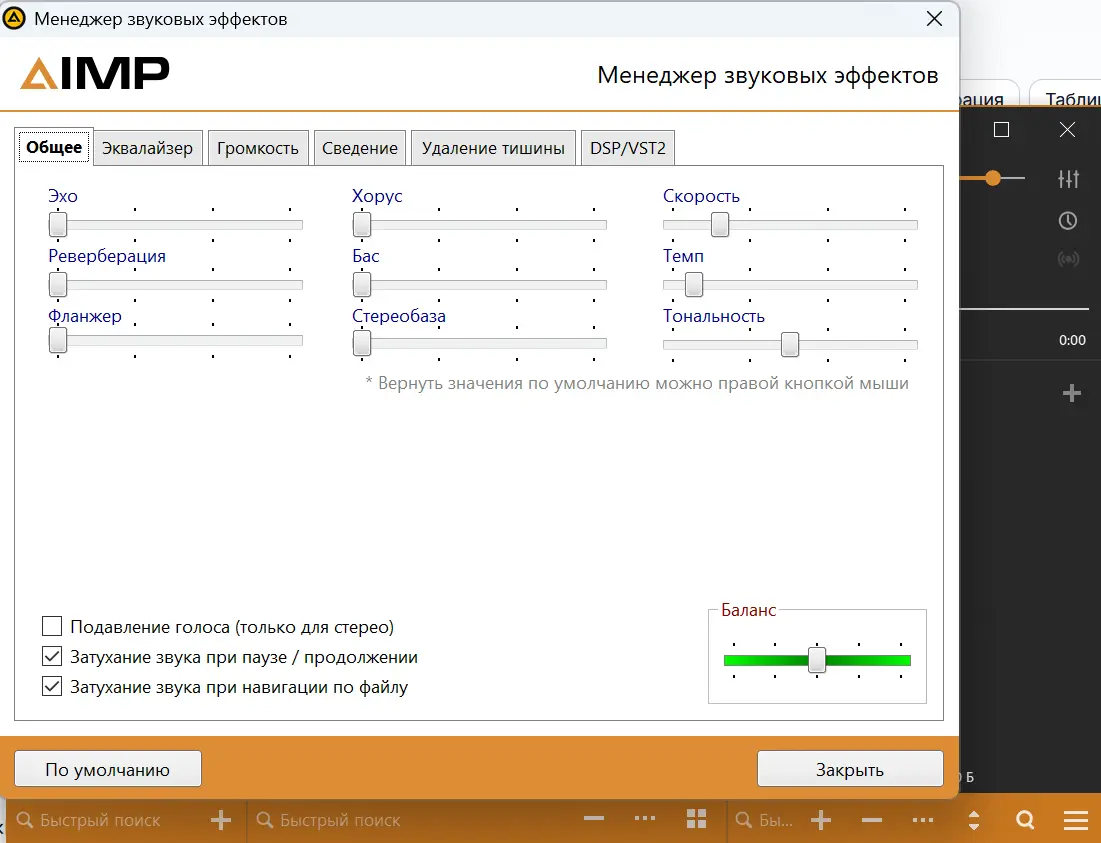Select the Общее tab

(x=54, y=147)
